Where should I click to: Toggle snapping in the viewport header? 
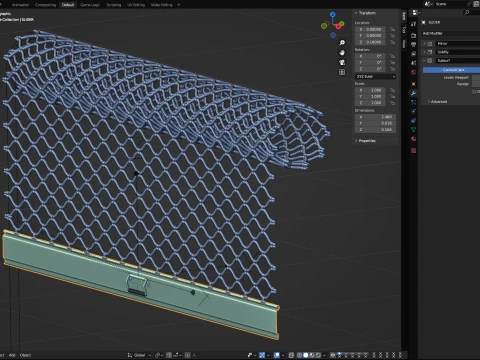(169, 355)
